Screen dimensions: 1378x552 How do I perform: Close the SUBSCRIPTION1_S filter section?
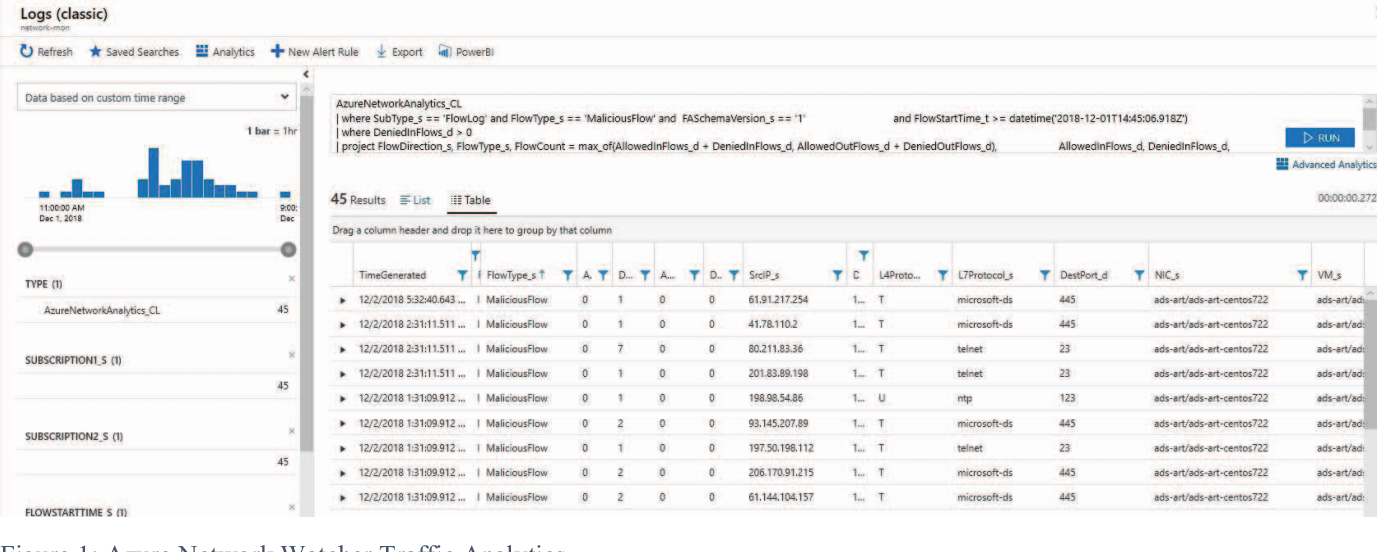click(x=291, y=355)
